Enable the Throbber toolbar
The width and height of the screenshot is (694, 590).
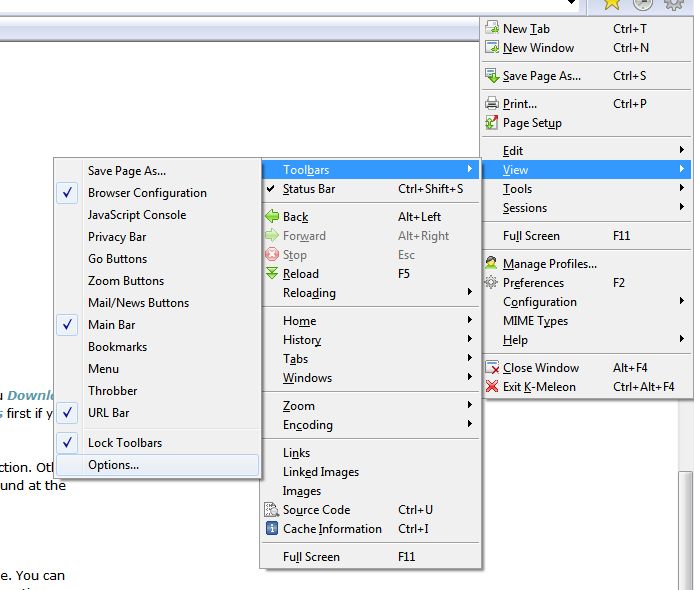pyautogui.click(x=158, y=391)
